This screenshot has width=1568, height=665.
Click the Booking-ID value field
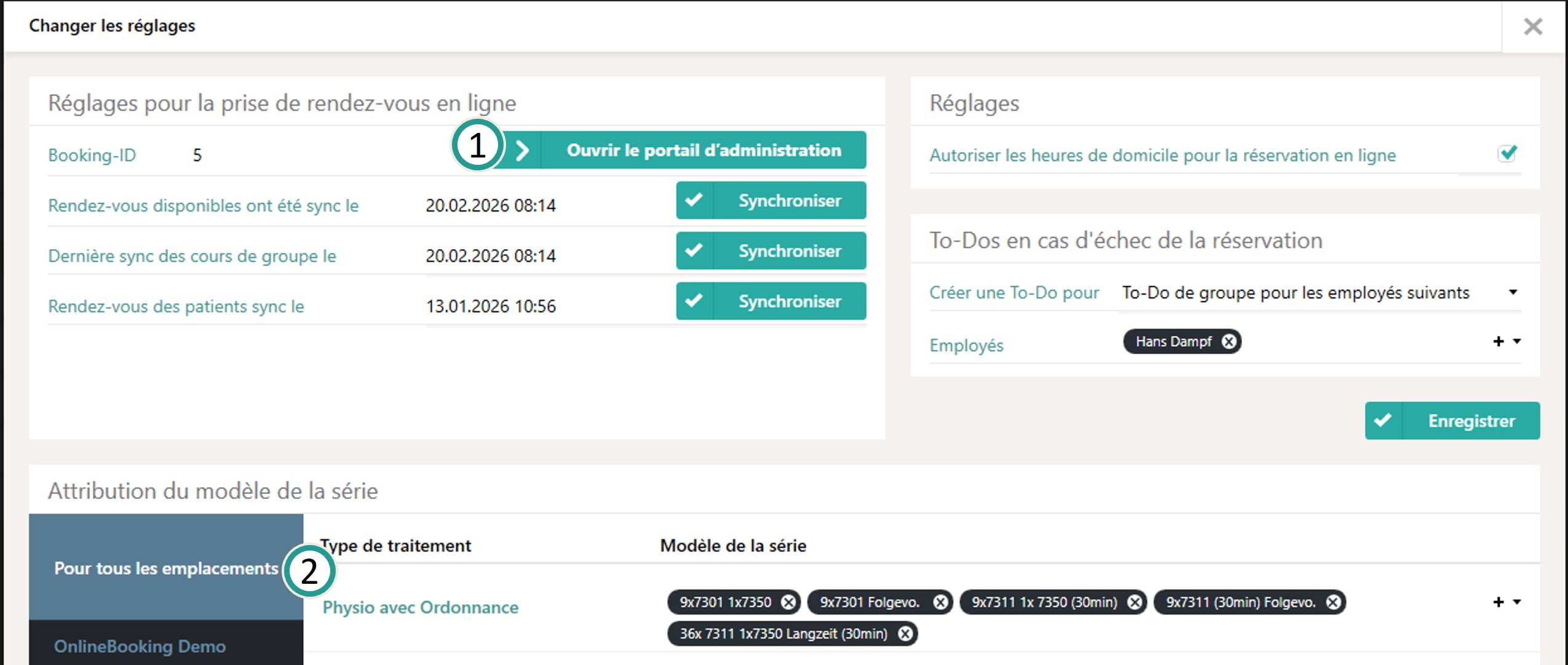tap(196, 155)
